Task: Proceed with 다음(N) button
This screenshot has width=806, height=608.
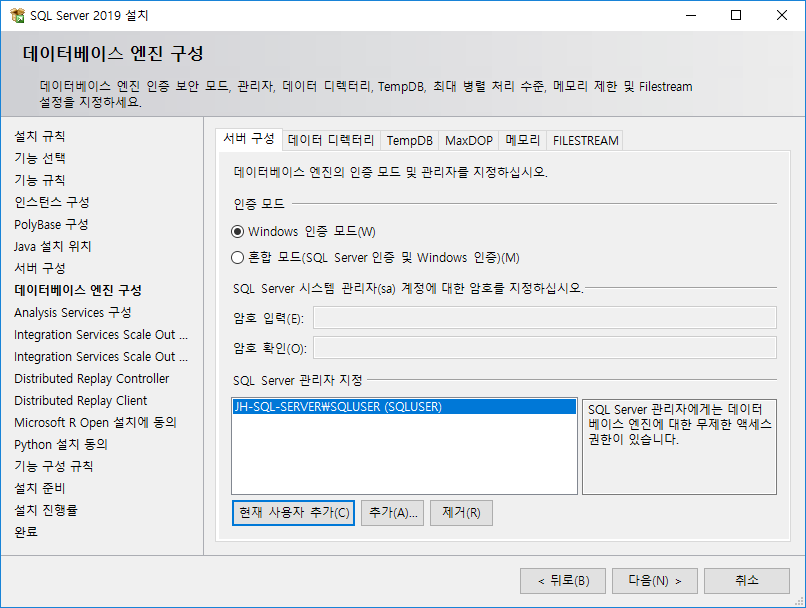Action: [x=655, y=581]
